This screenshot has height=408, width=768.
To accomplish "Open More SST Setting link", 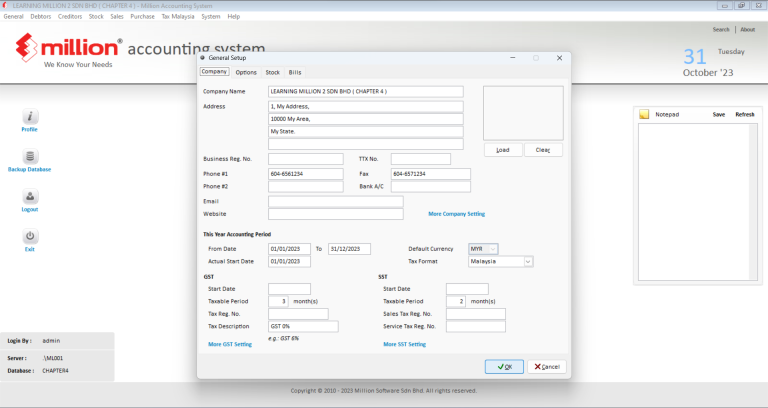I will (405, 344).
